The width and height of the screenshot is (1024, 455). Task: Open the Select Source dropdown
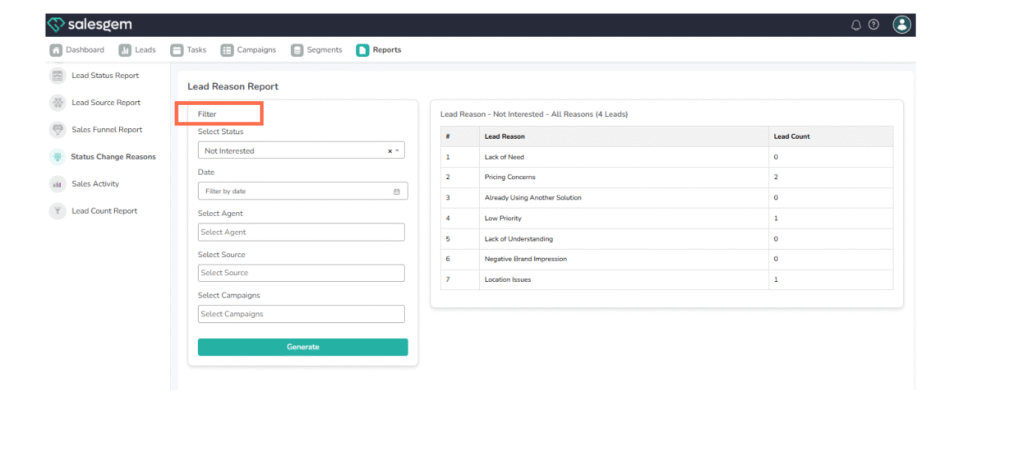coord(301,273)
